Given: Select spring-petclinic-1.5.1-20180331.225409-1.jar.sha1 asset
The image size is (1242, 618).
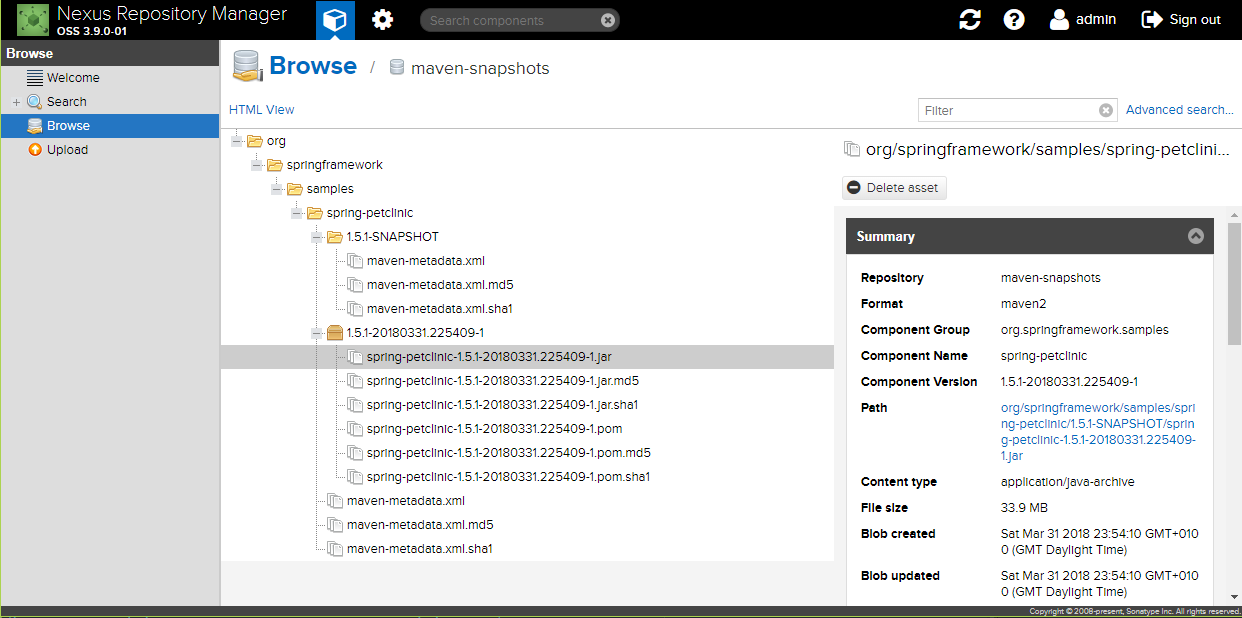Looking at the screenshot, I should pyautogui.click(x=503, y=405).
